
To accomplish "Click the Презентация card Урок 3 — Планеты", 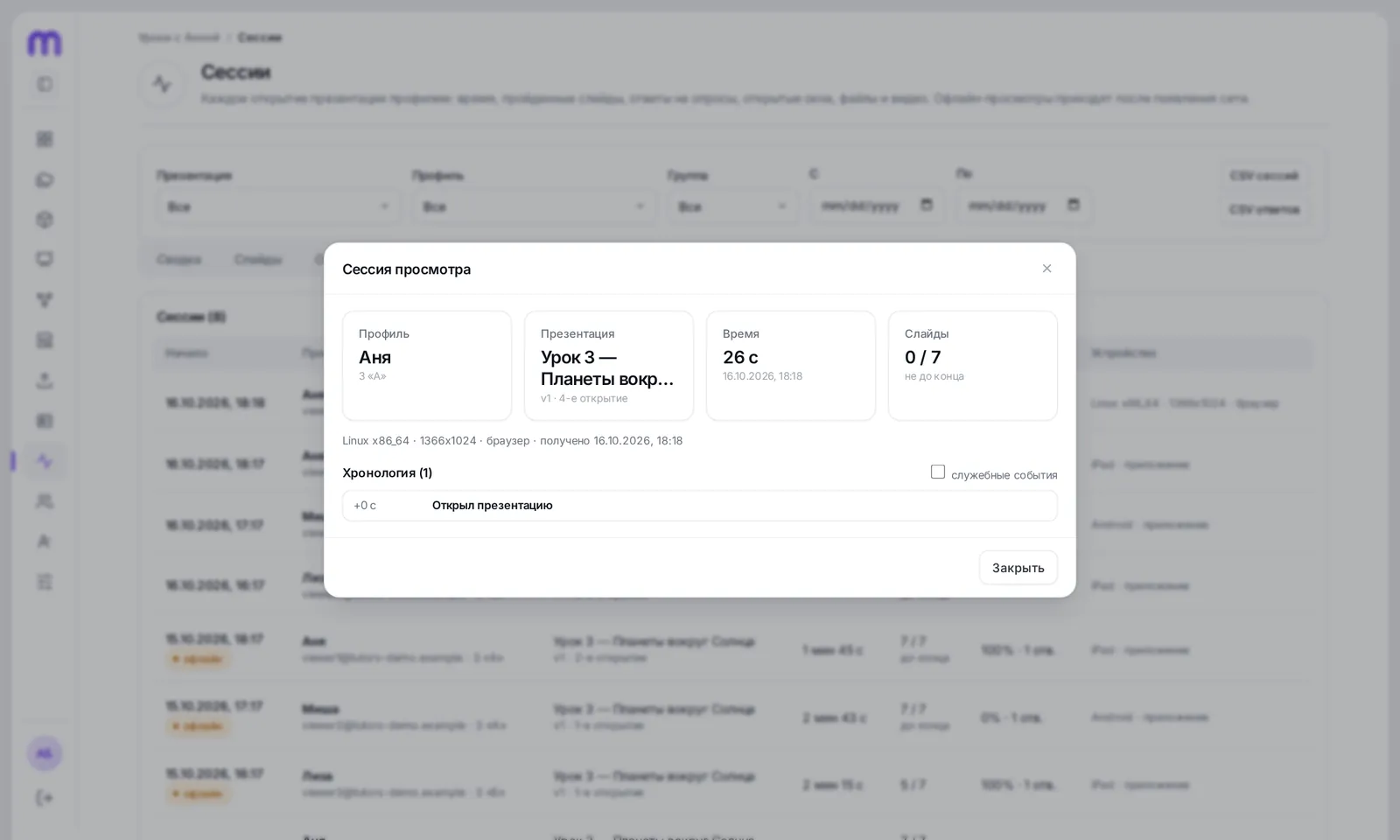I will coord(609,366).
